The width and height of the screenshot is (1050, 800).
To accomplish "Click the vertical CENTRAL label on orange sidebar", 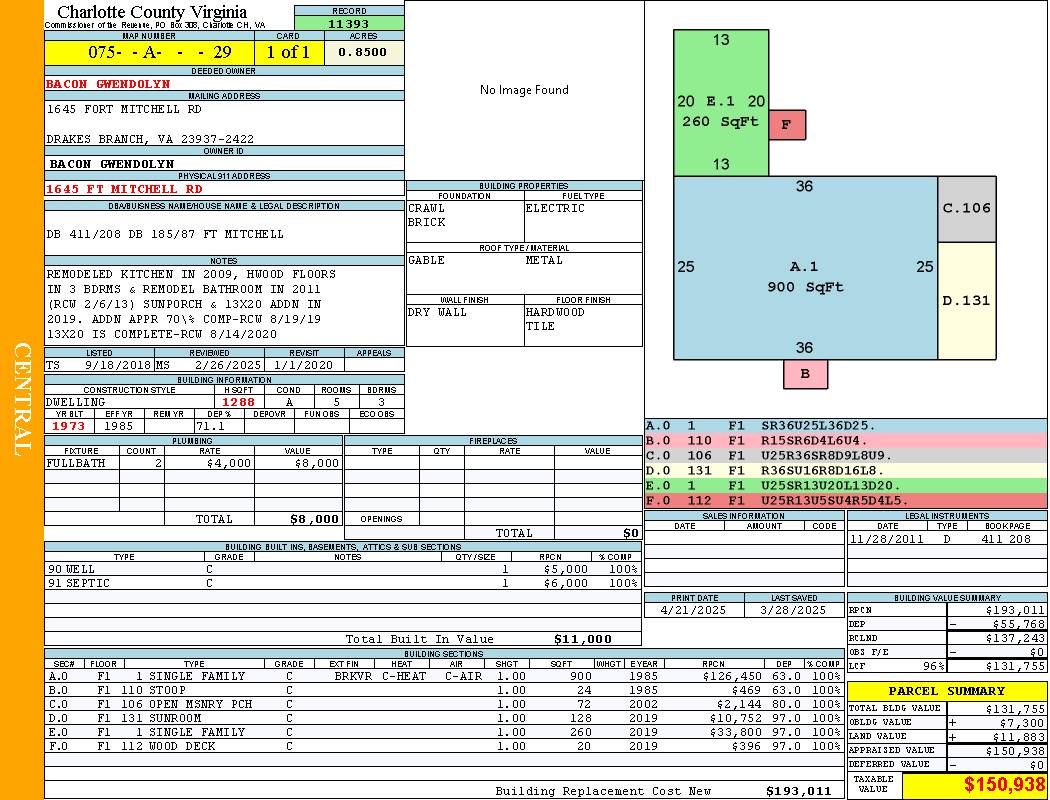I will [x=22, y=400].
